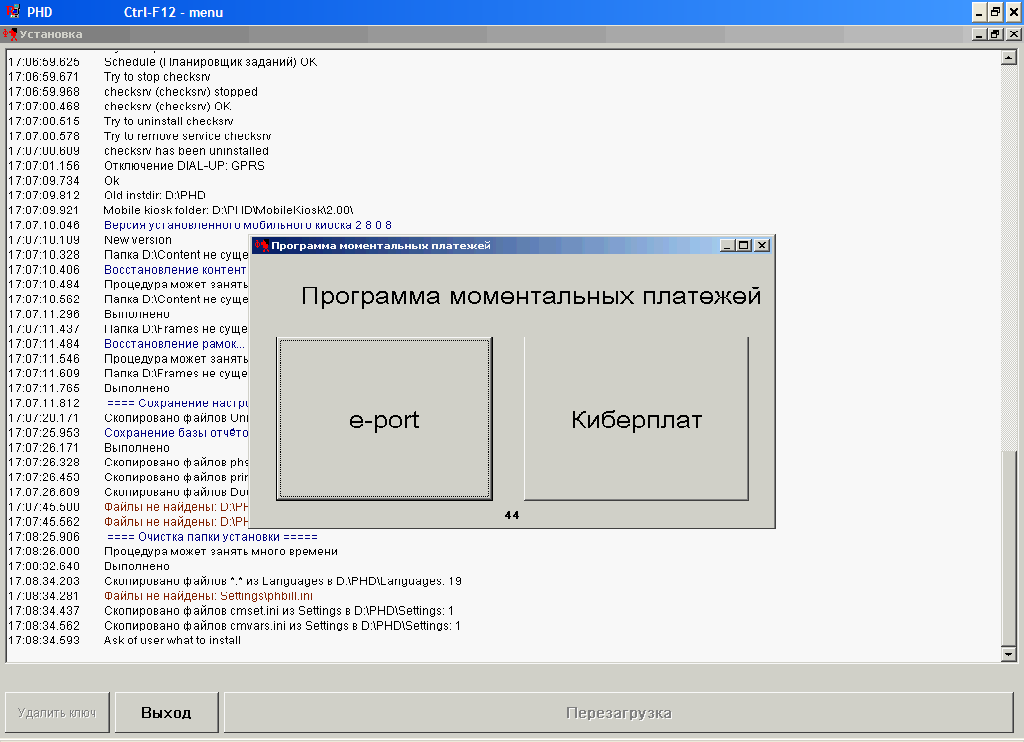Click blue log line 'Восстановление рамок...'
1024x742 pixels.
click(174, 344)
